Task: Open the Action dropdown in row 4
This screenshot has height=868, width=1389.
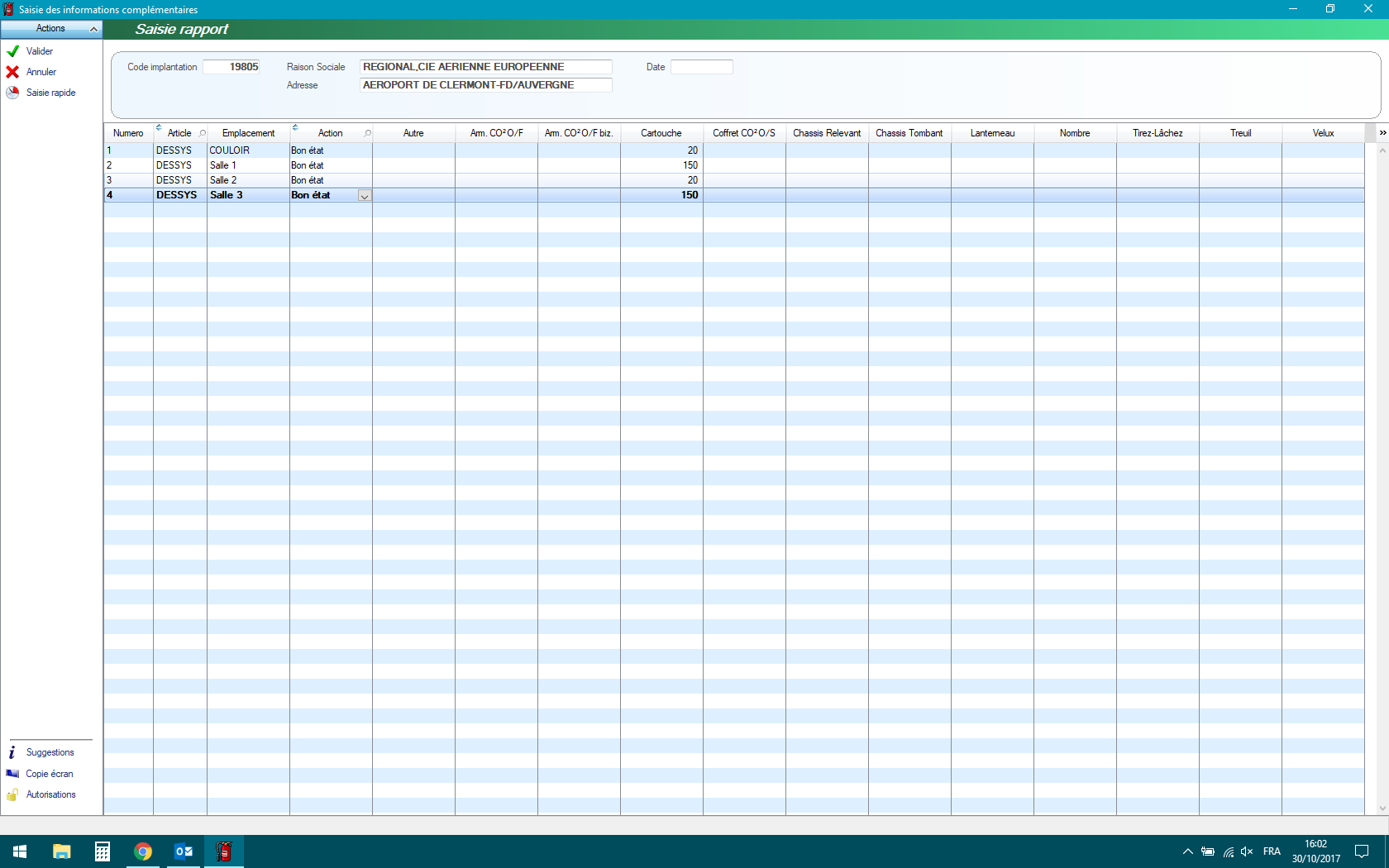Action: coord(365,196)
